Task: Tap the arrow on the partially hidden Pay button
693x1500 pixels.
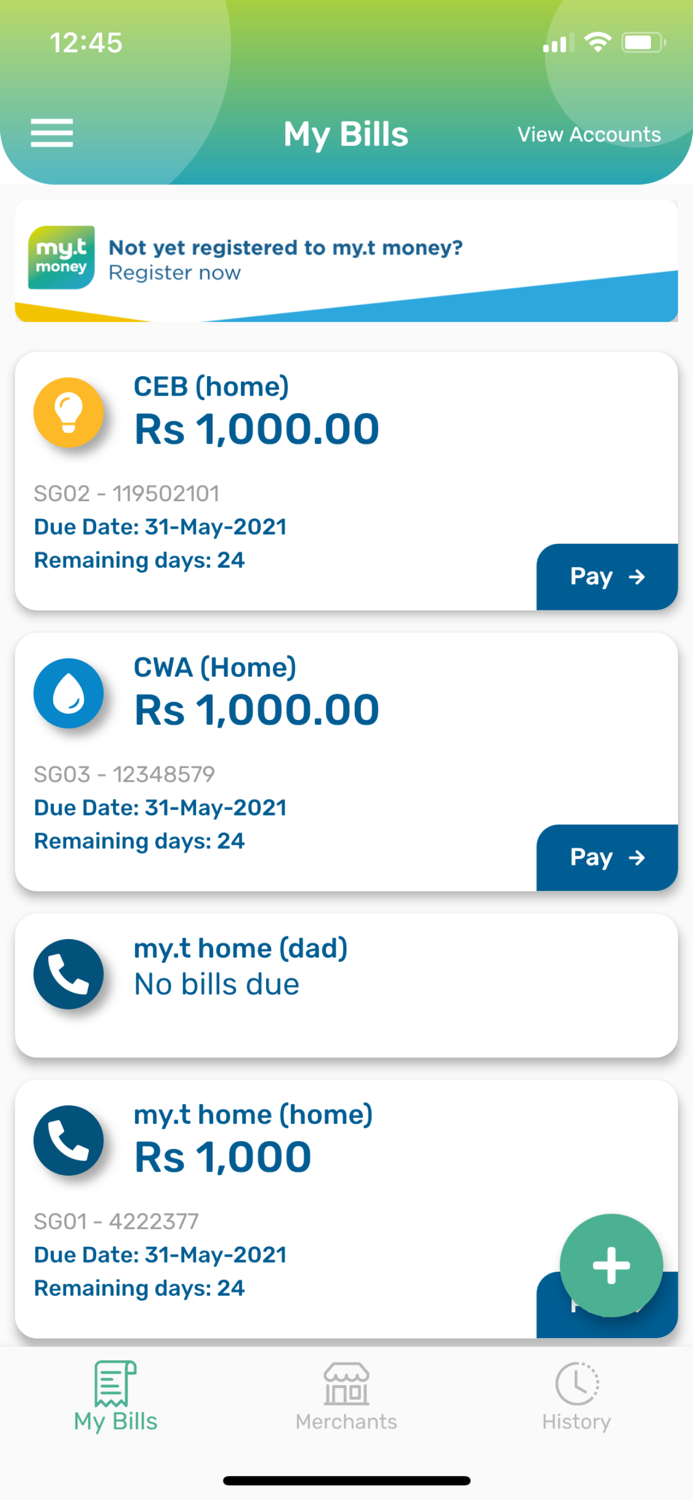Action: [x=636, y=1305]
